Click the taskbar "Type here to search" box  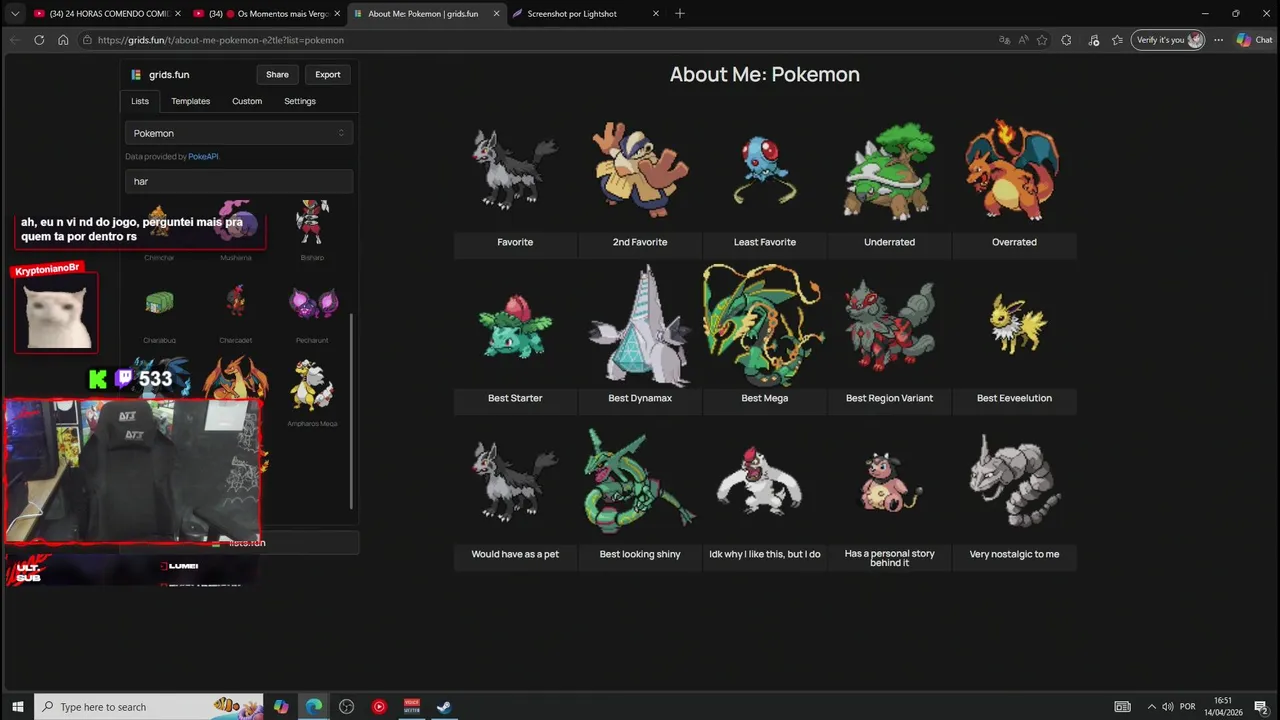[x=149, y=707]
